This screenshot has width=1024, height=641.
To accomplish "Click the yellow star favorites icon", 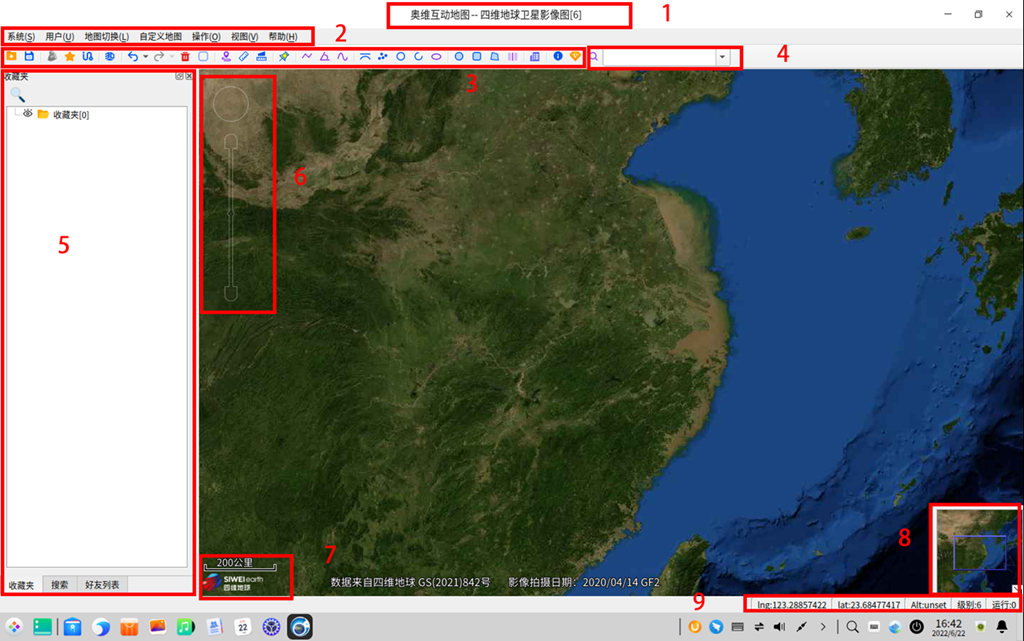I will coord(69,57).
